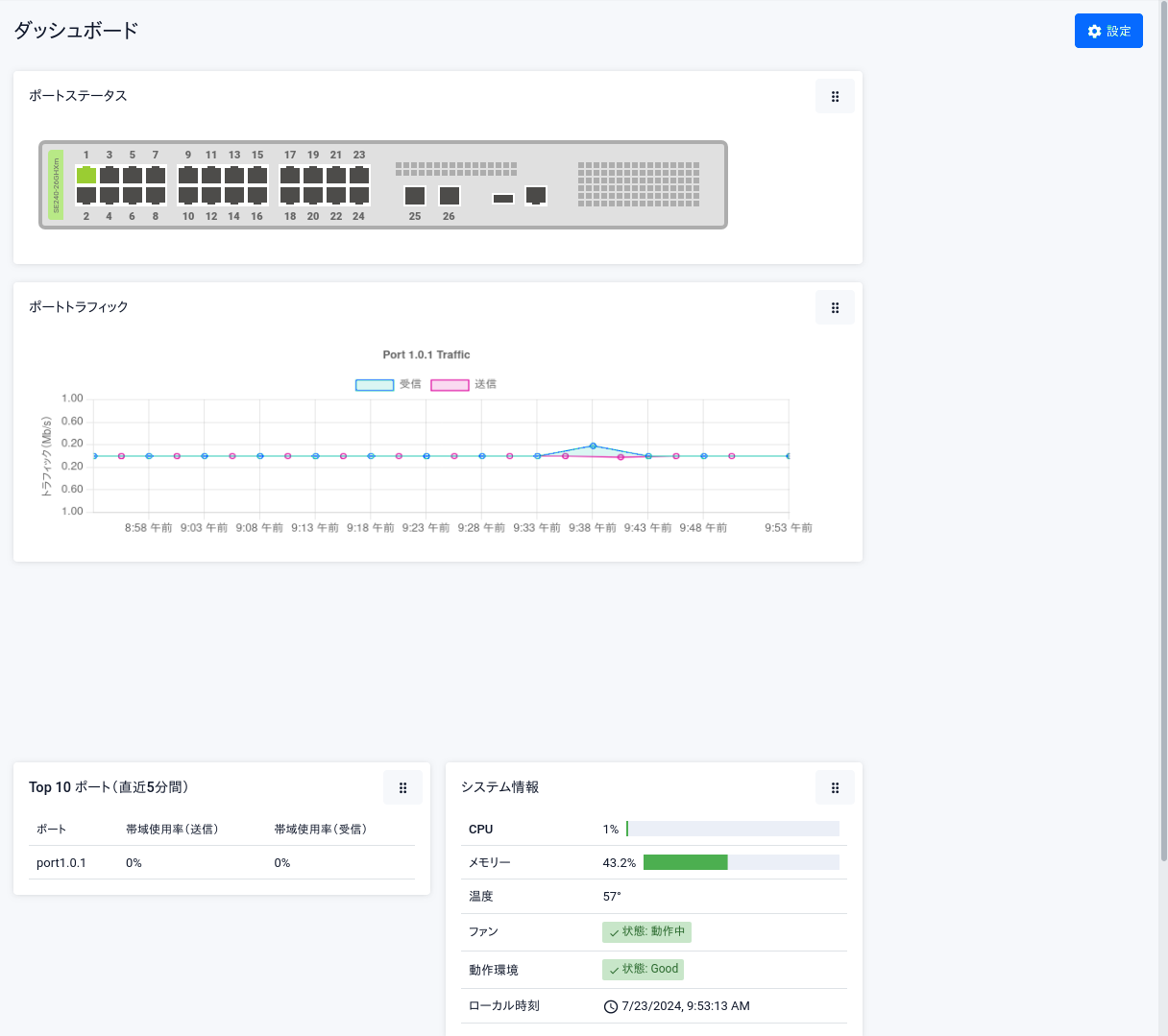Open the ポートトラフィック panel grip menu

(835, 307)
